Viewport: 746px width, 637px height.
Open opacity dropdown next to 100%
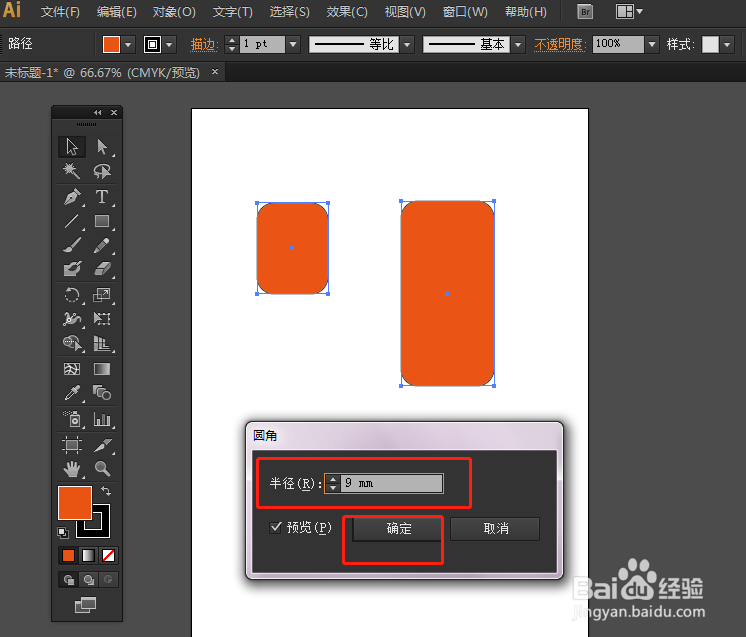(x=652, y=45)
